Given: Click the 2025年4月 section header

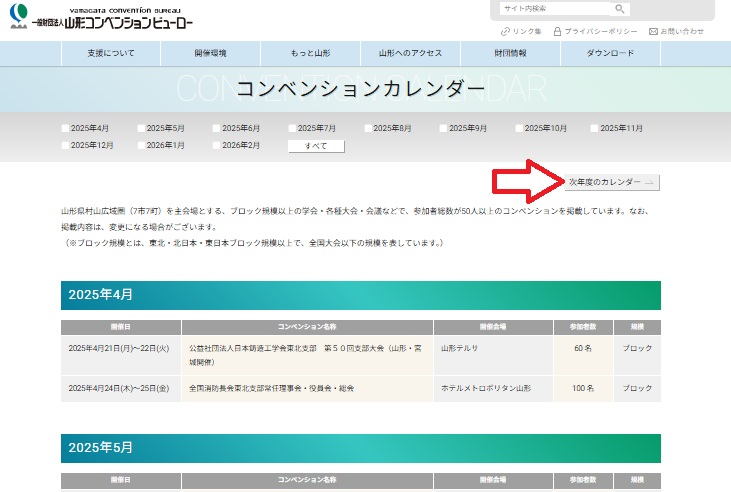Looking at the screenshot, I should 360,295.
